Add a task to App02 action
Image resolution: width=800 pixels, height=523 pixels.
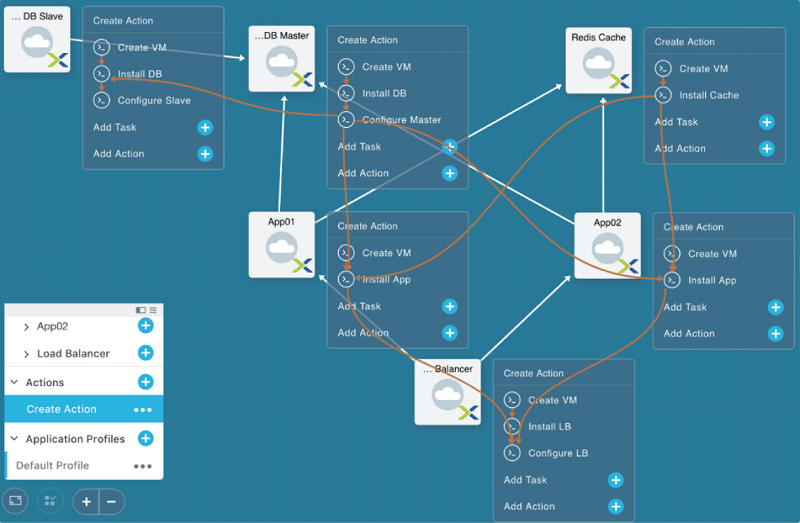(776, 307)
